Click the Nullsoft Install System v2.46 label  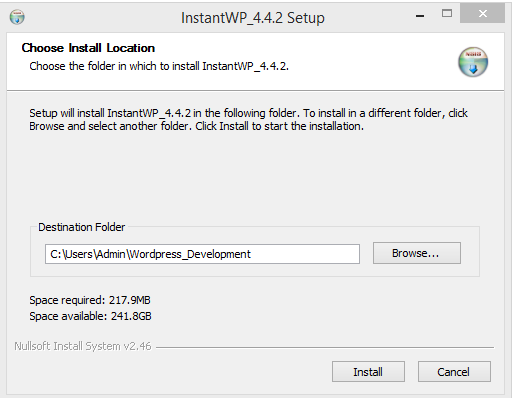coord(83,346)
